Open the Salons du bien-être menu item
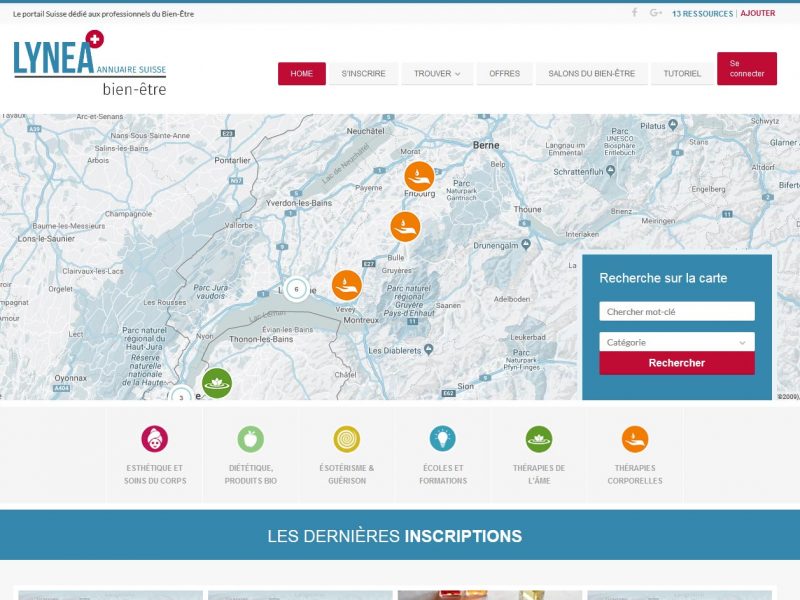The width and height of the screenshot is (800, 600). pos(591,73)
